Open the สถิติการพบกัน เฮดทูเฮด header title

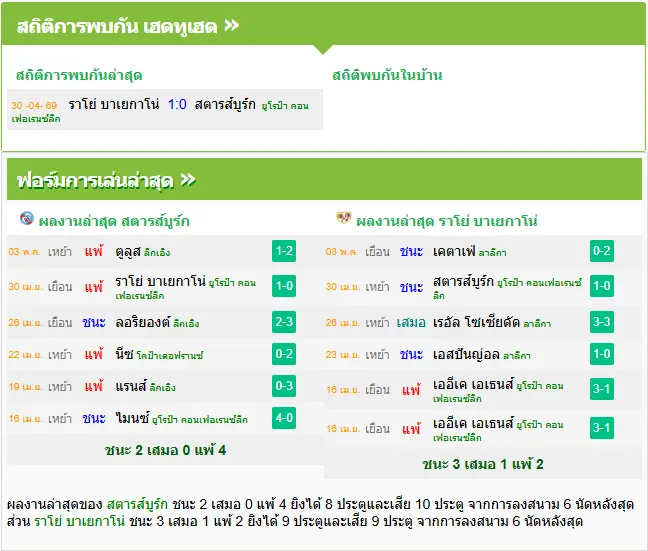(x=117, y=27)
